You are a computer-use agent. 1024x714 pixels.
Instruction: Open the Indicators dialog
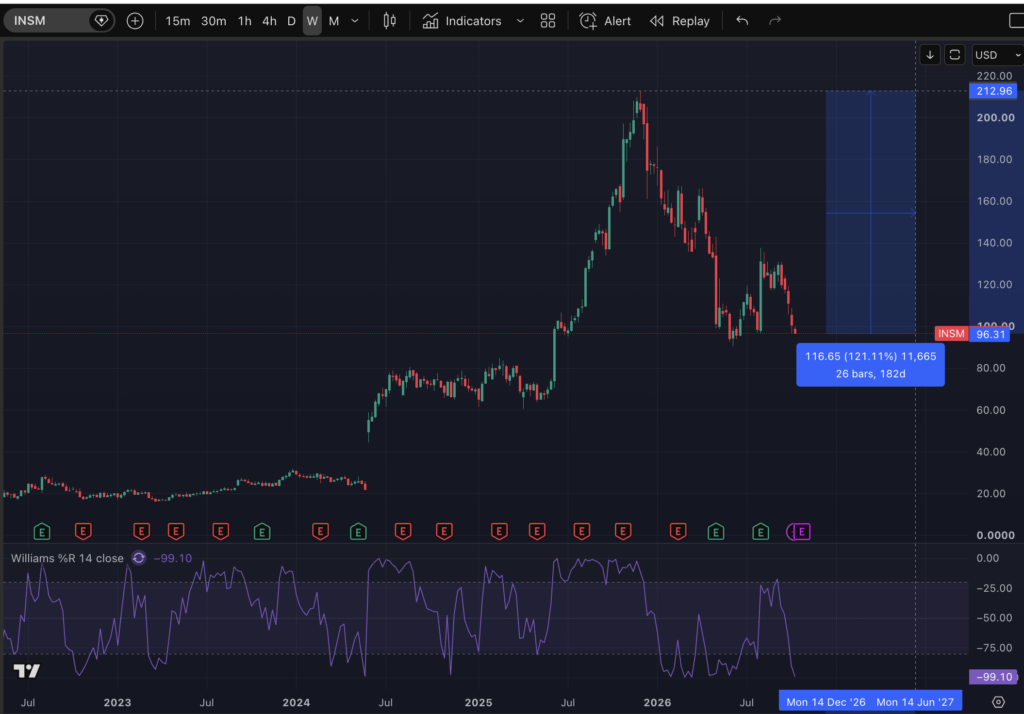pyautogui.click(x=462, y=21)
